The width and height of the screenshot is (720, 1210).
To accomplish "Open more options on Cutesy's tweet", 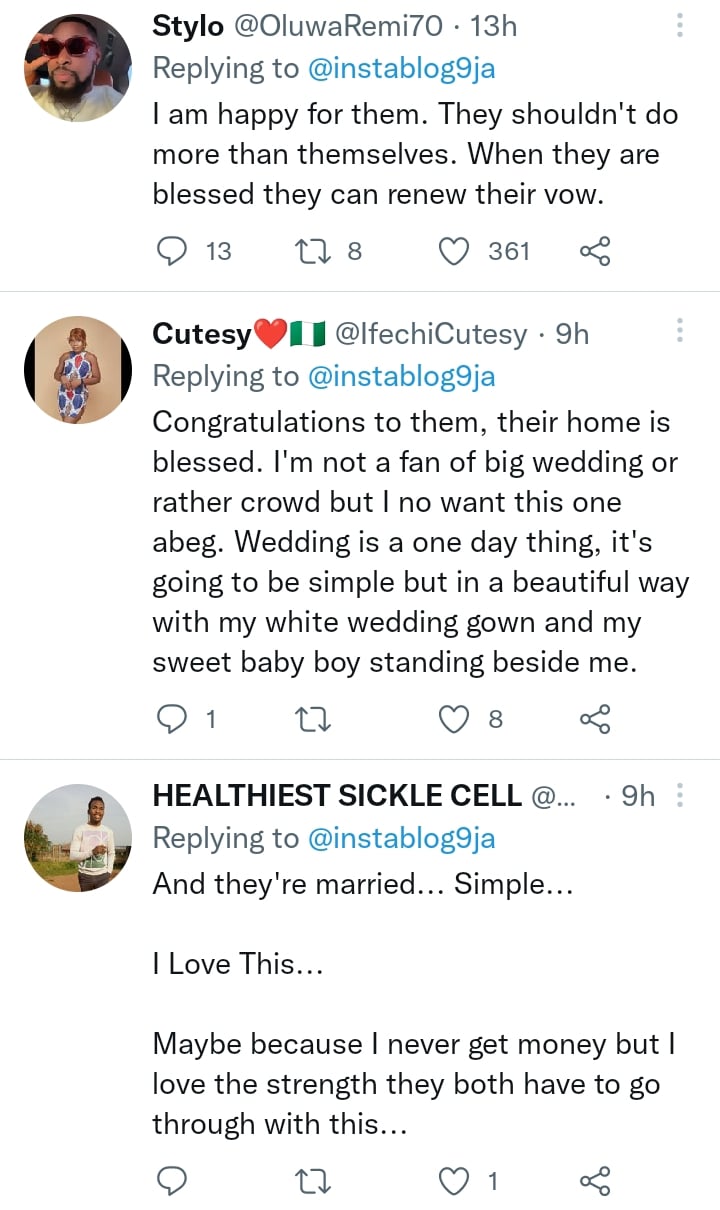I will point(680,331).
